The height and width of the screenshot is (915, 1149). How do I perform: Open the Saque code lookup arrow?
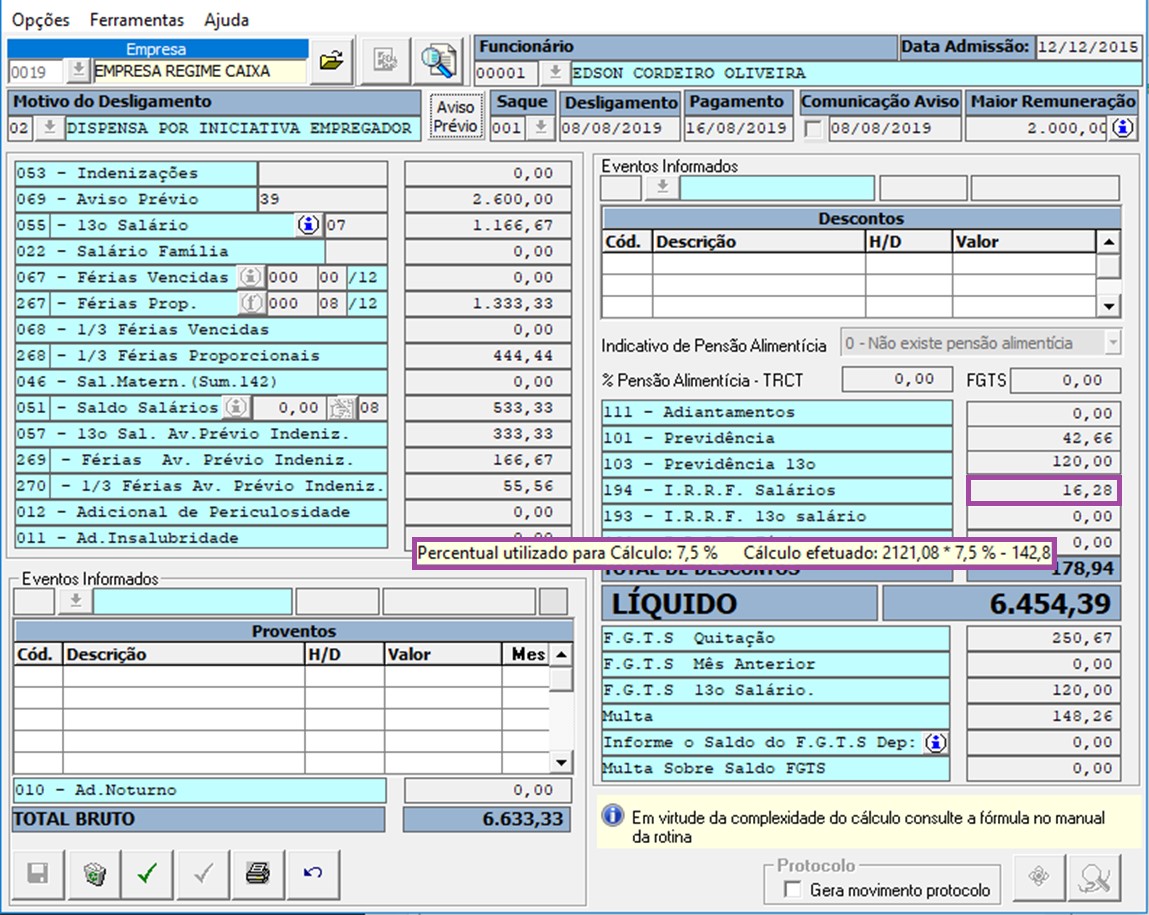pyautogui.click(x=539, y=128)
